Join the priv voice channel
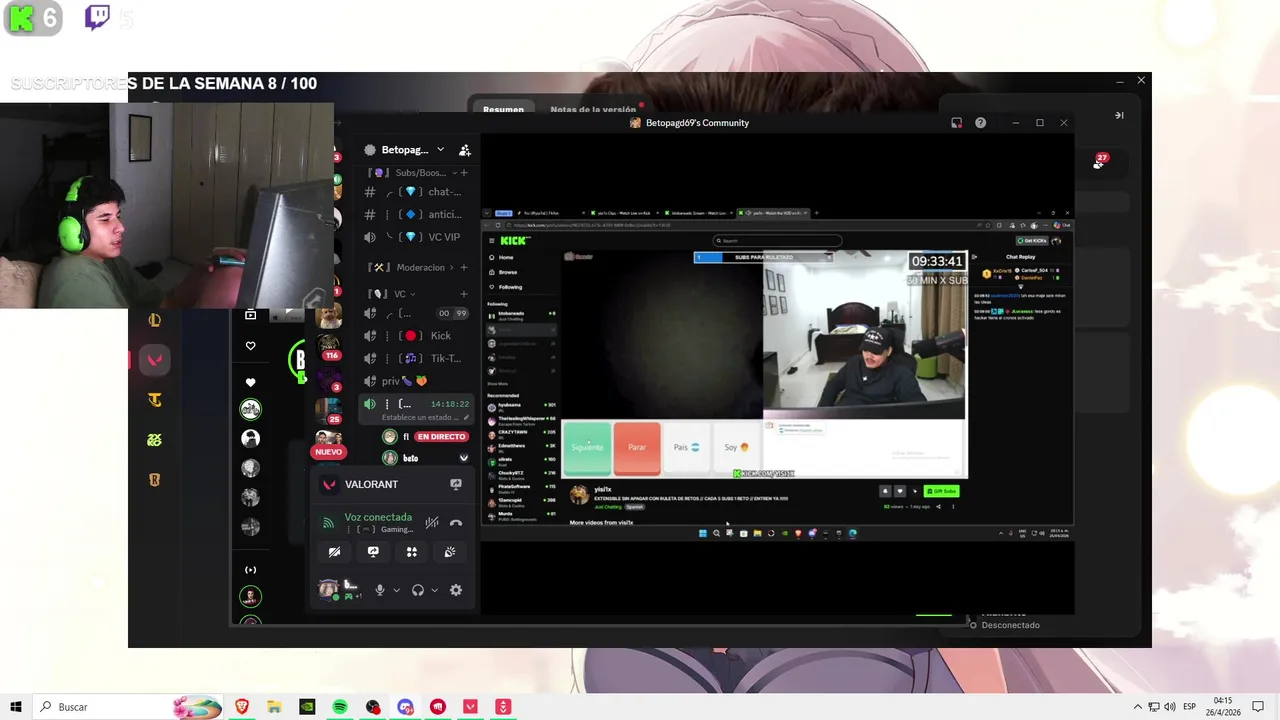Image resolution: width=1280 pixels, height=720 pixels. 414,381
